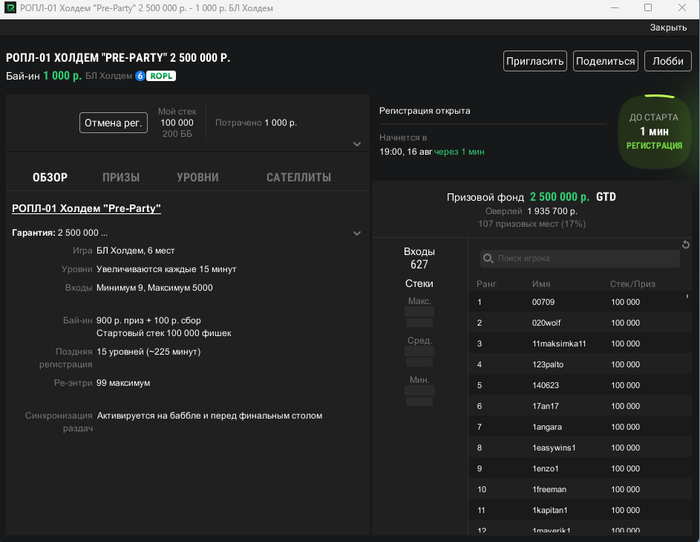
Task: Click the Входы 627 entries count
Action: click(419, 258)
